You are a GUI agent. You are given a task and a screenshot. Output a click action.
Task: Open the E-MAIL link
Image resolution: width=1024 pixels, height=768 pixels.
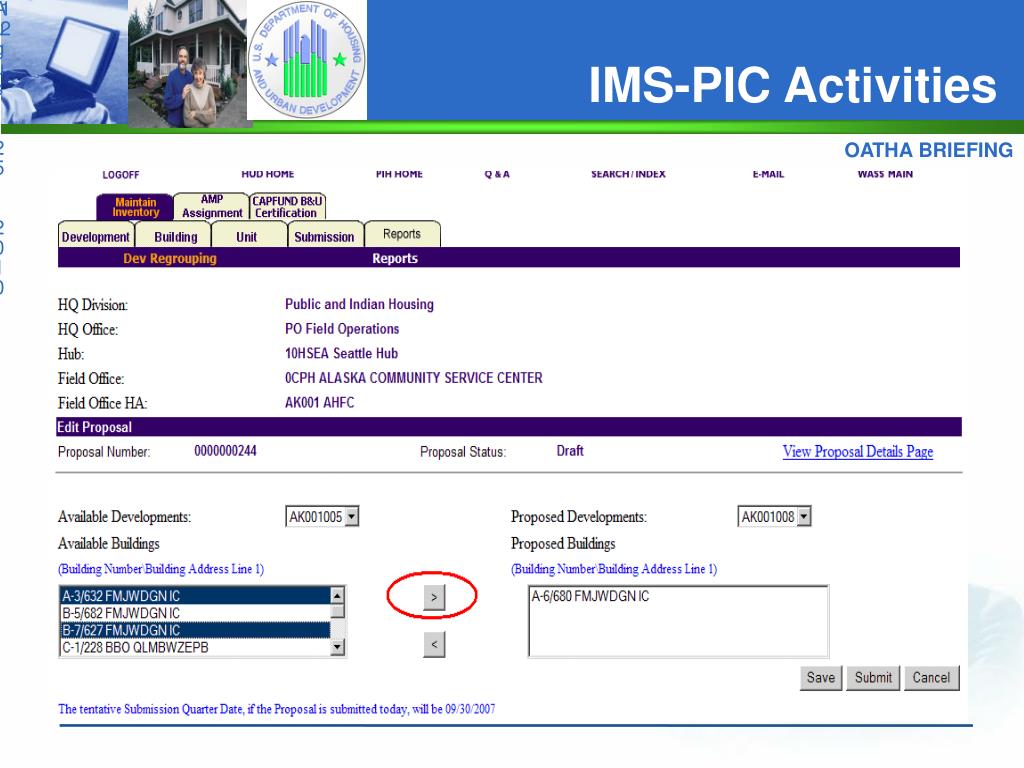[x=768, y=174]
